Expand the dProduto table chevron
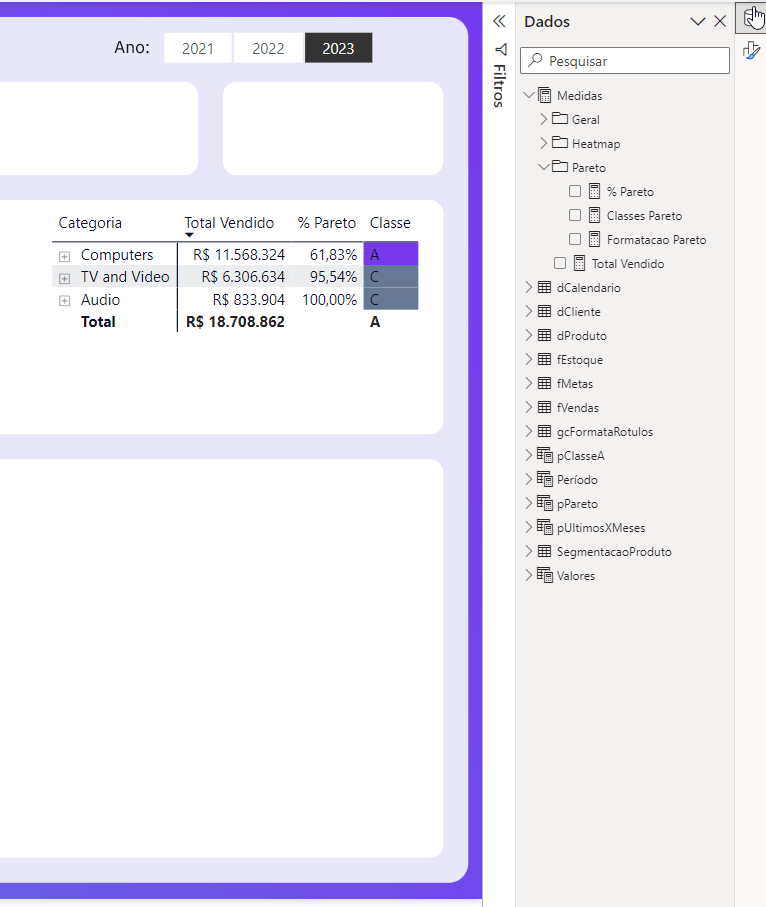This screenshot has height=907, width=766. coord(528,335)
